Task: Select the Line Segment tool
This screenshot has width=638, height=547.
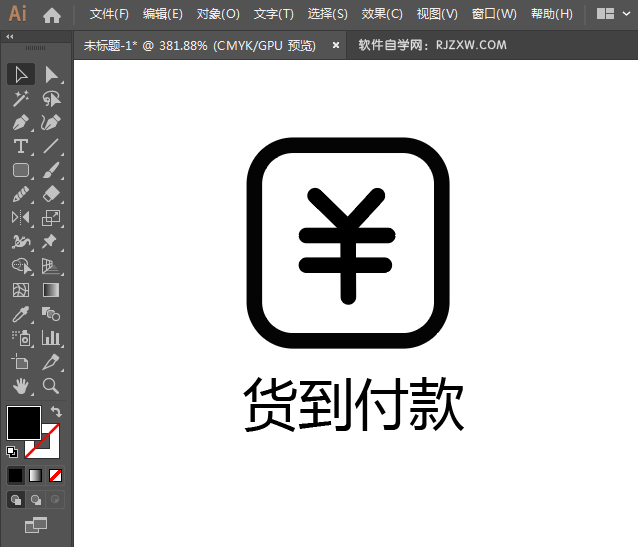Action: point(51,147)
